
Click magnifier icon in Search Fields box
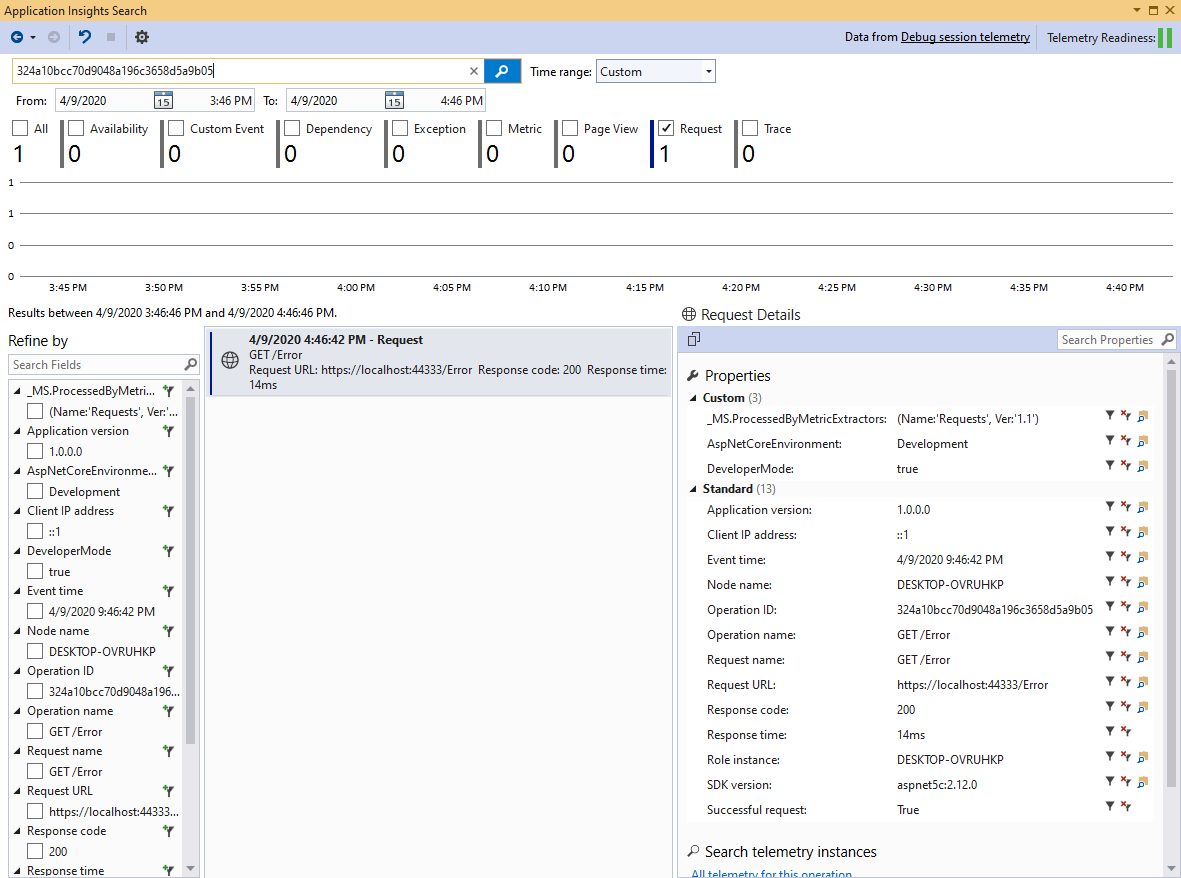click(191, 364)
